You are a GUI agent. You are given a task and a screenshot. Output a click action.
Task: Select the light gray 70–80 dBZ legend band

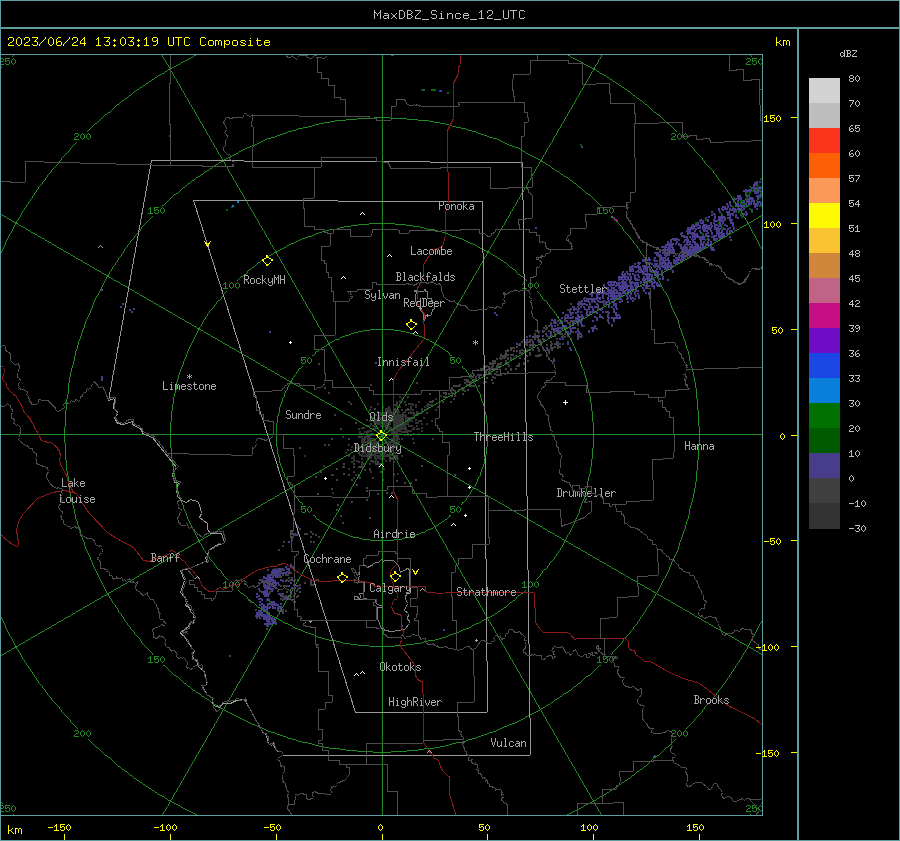click(x=824, y=91)
